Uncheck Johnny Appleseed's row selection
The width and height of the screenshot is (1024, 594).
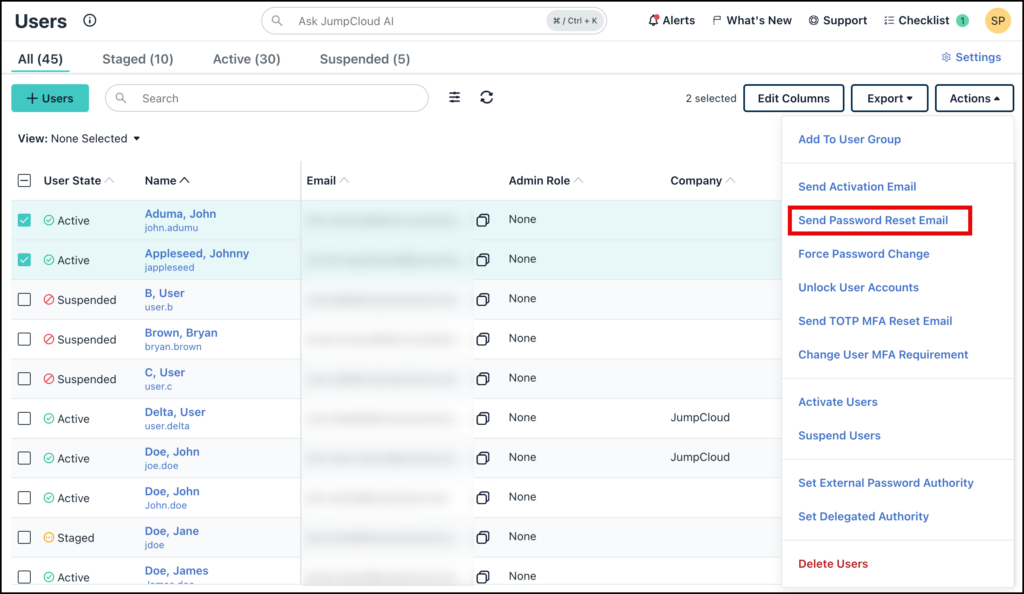click(24, 259)
